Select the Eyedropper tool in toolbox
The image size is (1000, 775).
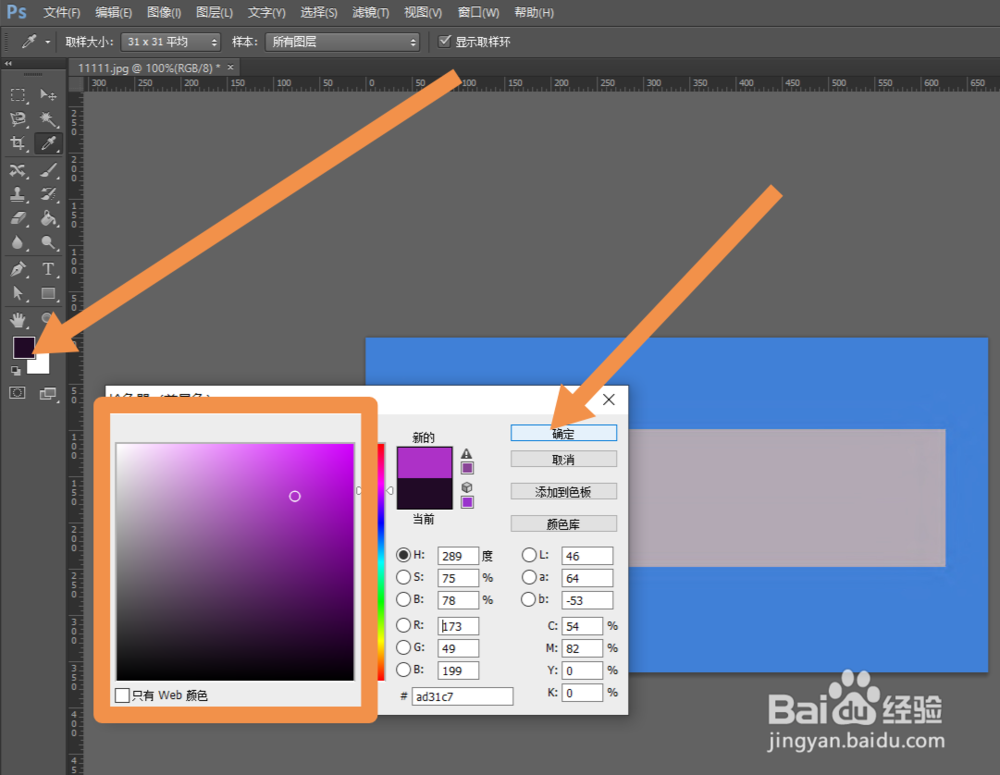pyautogui.click(x=48, y=144)
